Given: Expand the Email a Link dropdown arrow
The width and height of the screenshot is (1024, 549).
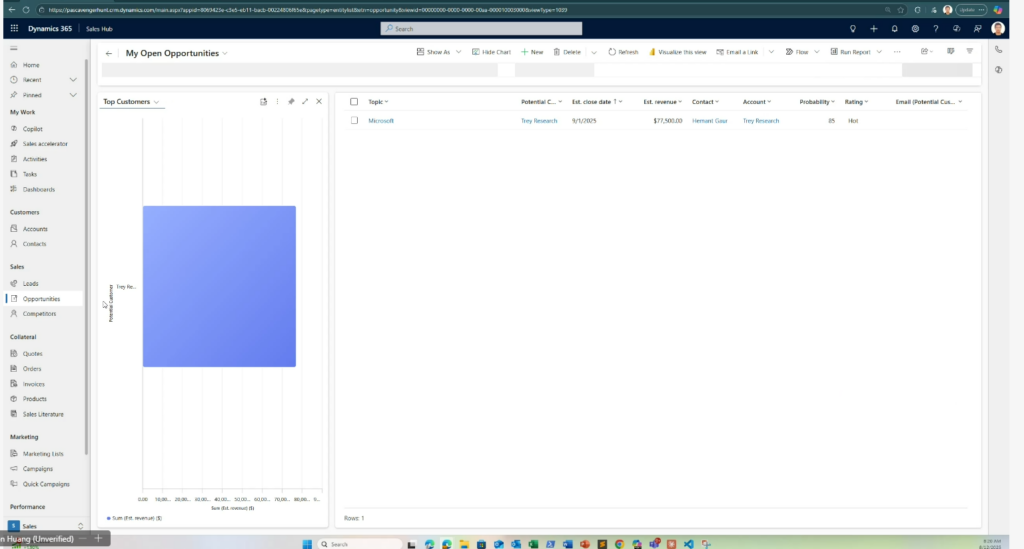Looking at the screenshot, I should click(x=771, y=52).
